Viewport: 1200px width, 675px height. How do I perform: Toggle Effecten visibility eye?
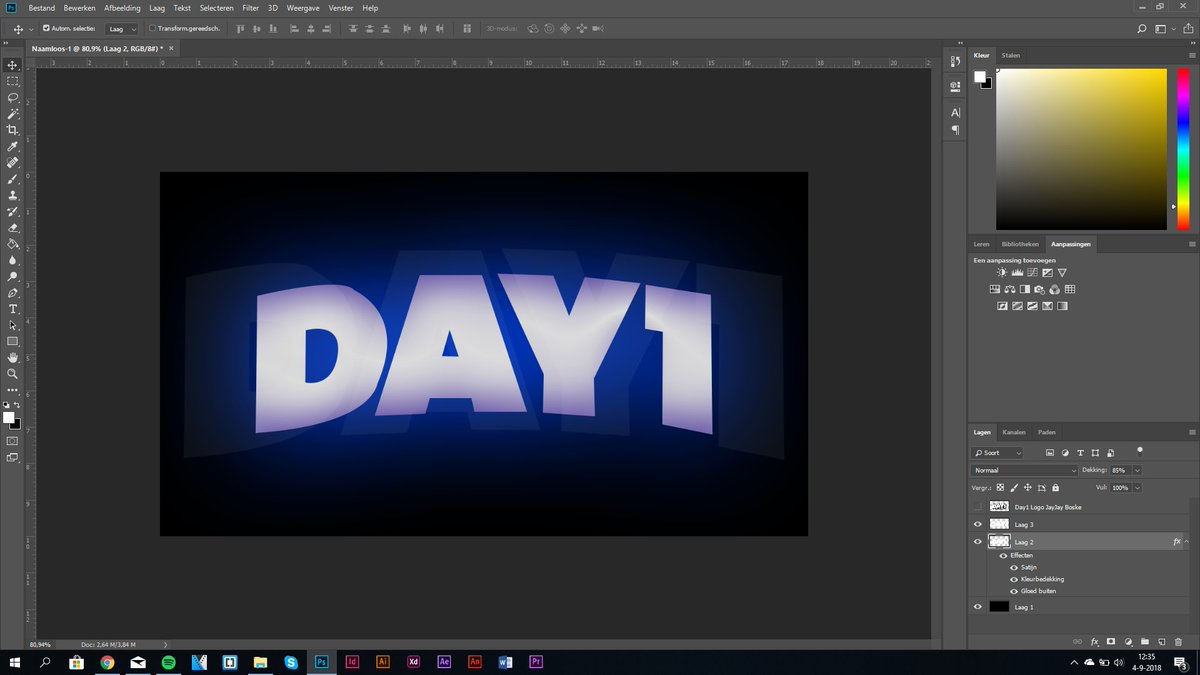[x=1004, y=555]
